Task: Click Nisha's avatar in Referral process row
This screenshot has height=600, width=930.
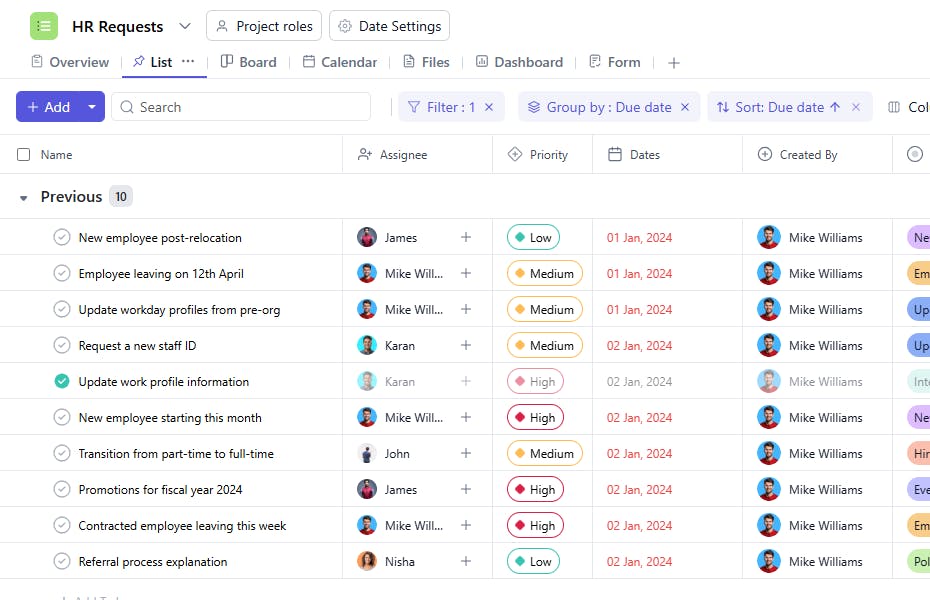Action: pos(367,562)
